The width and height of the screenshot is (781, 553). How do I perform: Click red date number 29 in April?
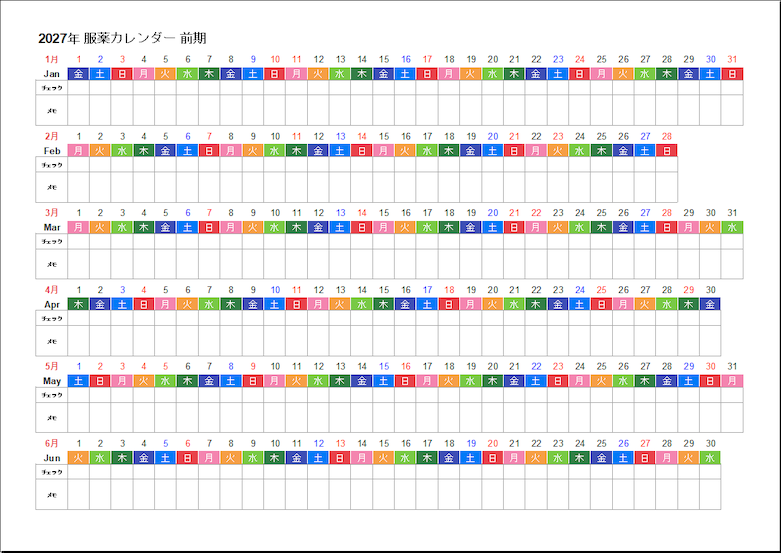(x=689, y=289)
